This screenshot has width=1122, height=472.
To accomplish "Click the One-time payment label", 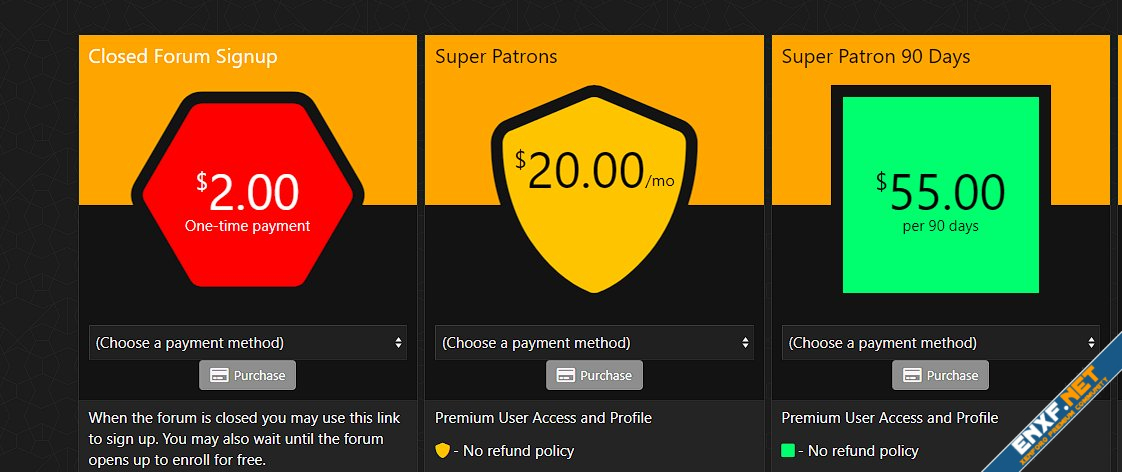I will coord(247,226).
